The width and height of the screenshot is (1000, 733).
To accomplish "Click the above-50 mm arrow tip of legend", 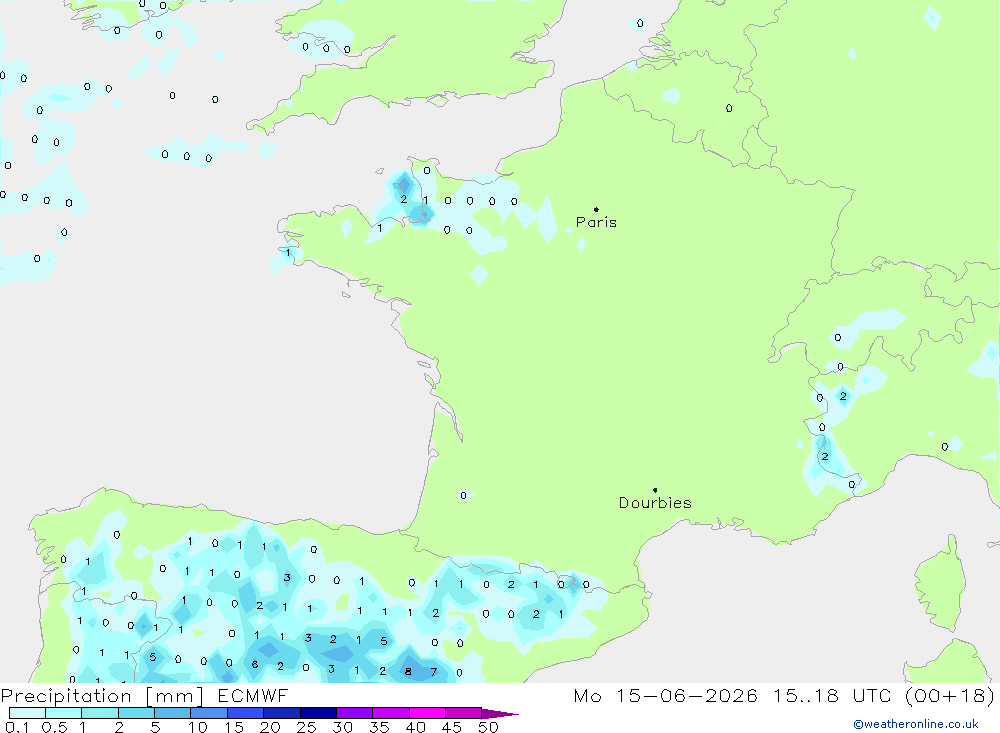I will tap(500, 713).
